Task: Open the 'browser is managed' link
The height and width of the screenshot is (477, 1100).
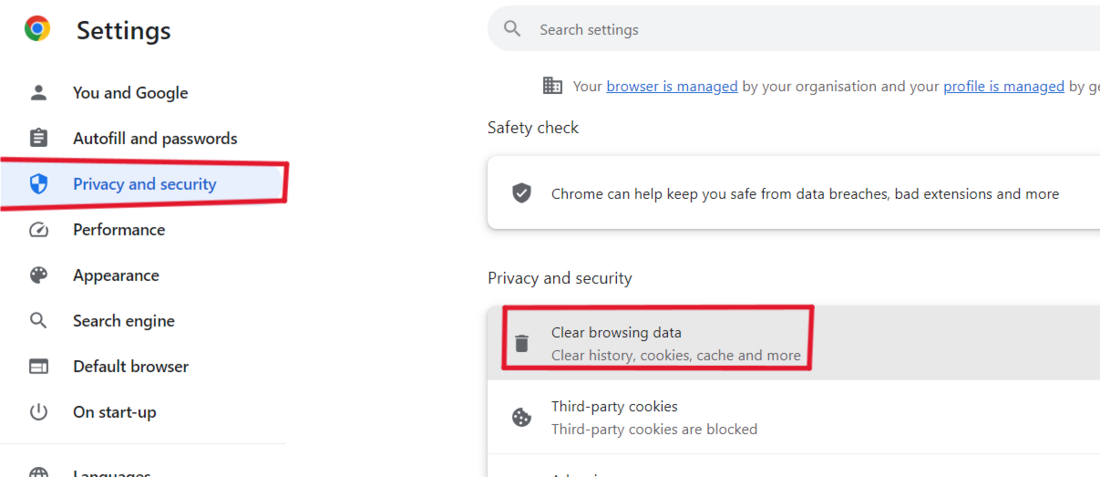Action: pyautogui.click(x=672, y=86)
